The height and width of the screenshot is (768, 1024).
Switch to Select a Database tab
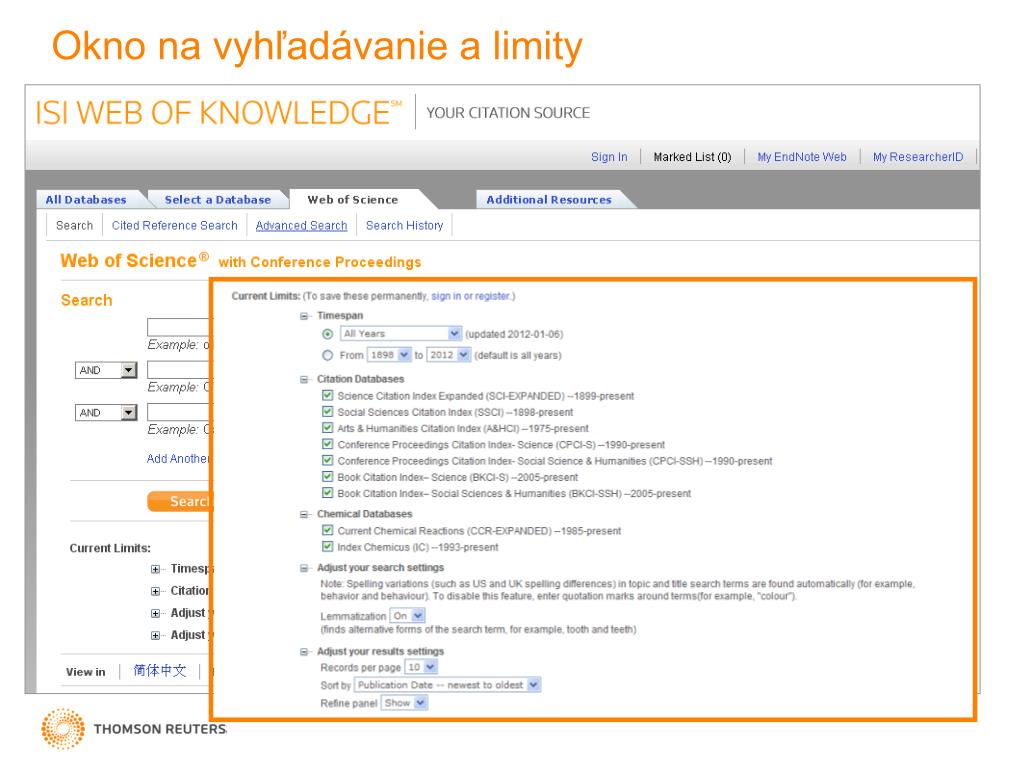[217, 200]
